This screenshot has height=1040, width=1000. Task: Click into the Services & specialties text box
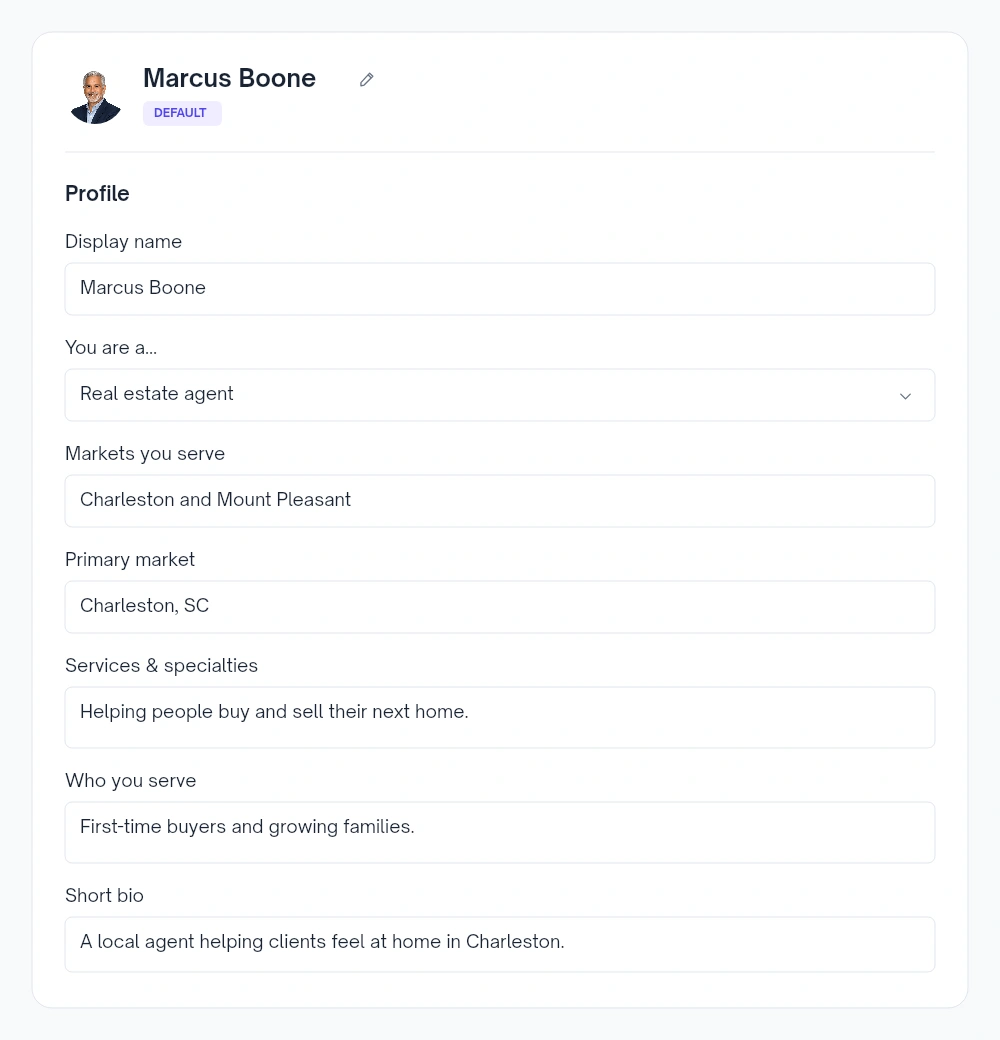500,717
